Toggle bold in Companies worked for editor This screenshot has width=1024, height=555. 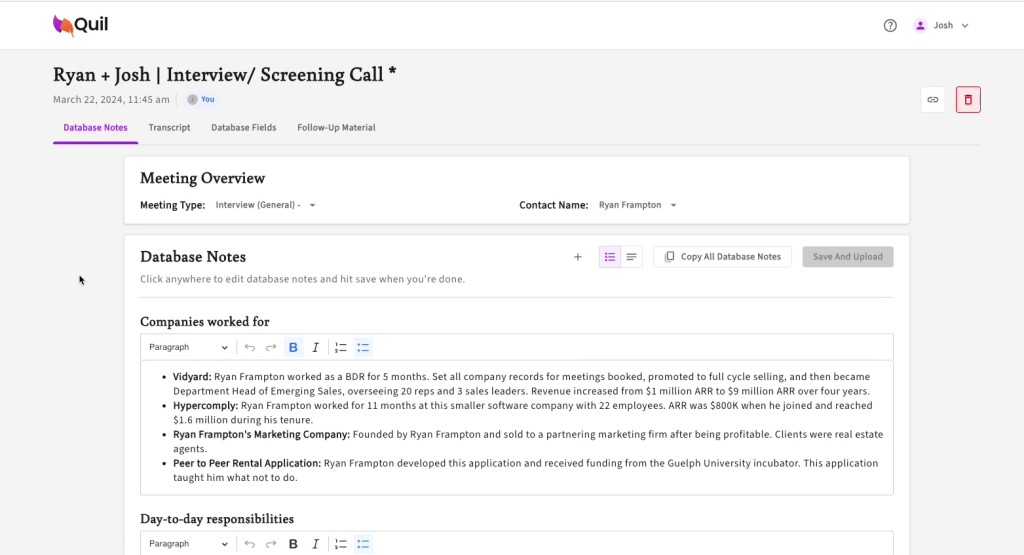coord(293,347)
